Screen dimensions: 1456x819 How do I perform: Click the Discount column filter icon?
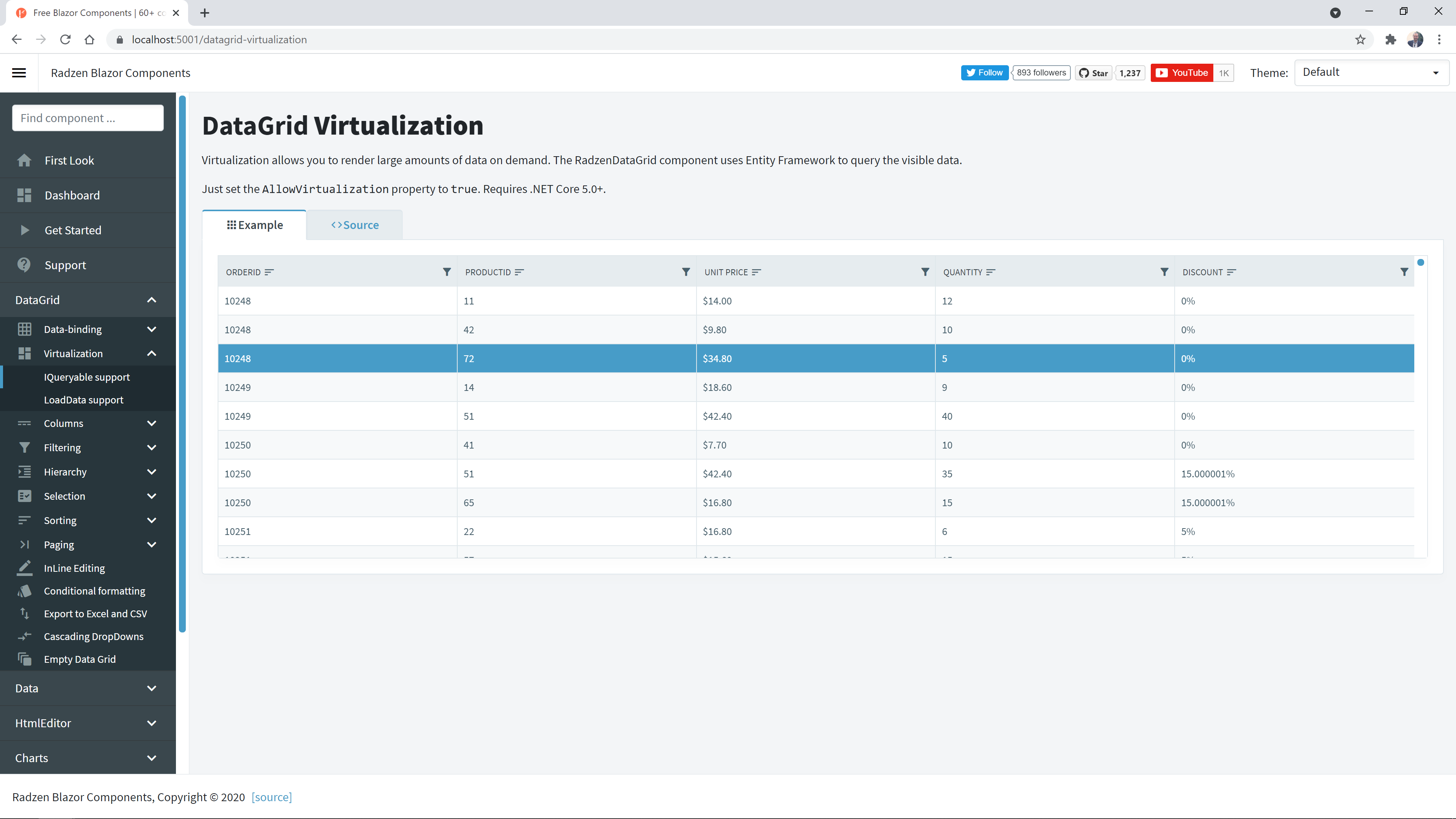coord(1403,272)
